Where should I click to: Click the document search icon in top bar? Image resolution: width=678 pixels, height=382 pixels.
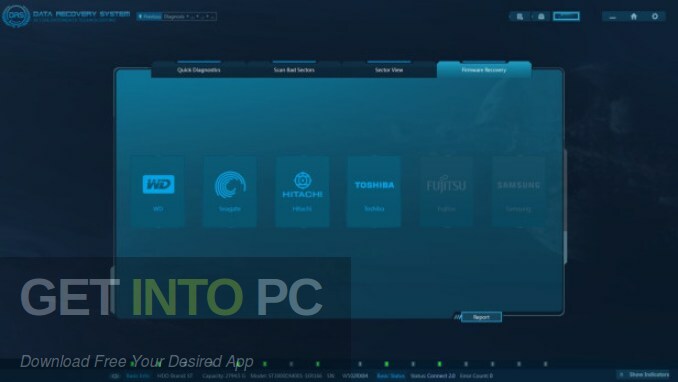coord(520,16)
